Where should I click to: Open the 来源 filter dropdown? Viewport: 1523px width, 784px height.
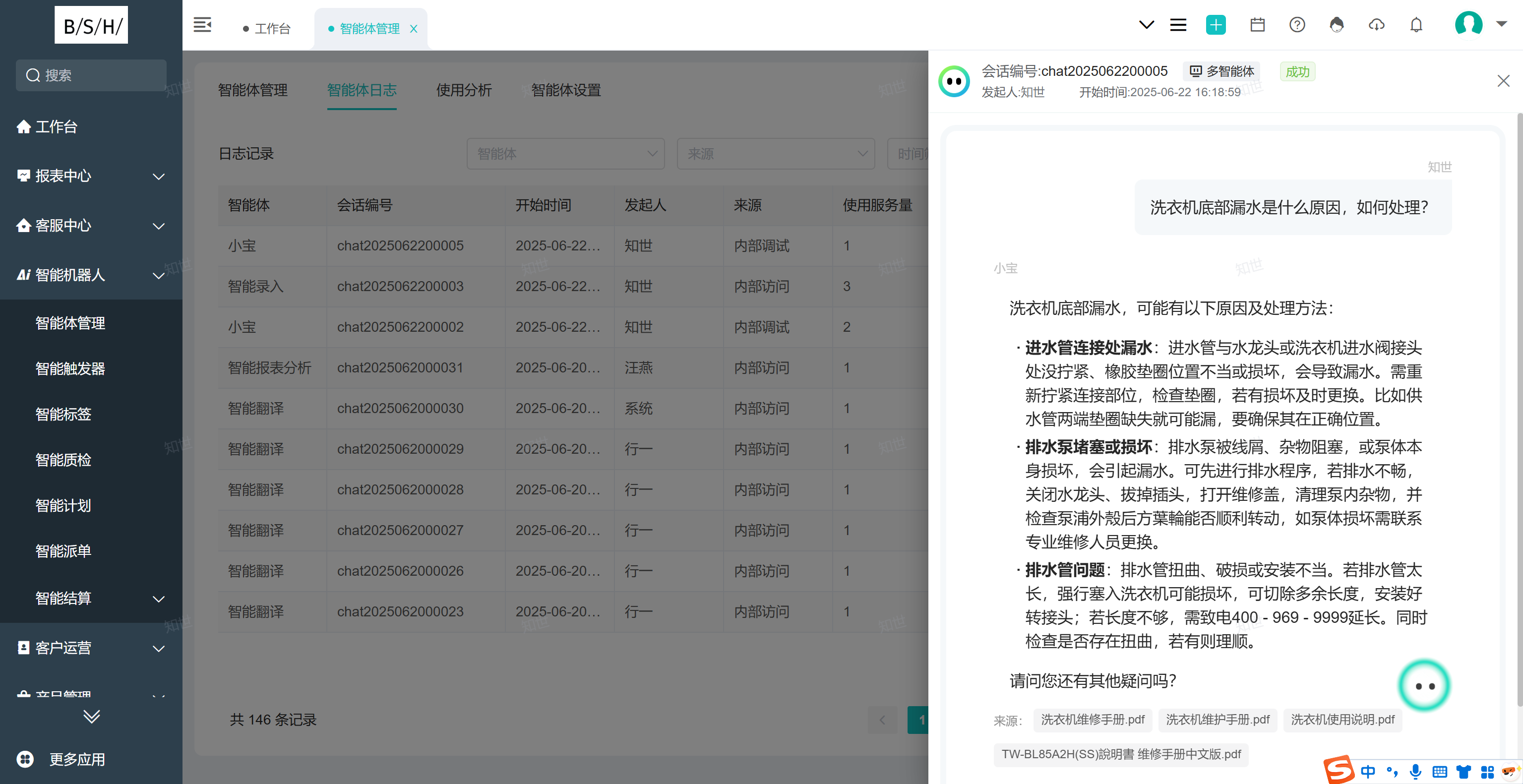click(776, 154)
